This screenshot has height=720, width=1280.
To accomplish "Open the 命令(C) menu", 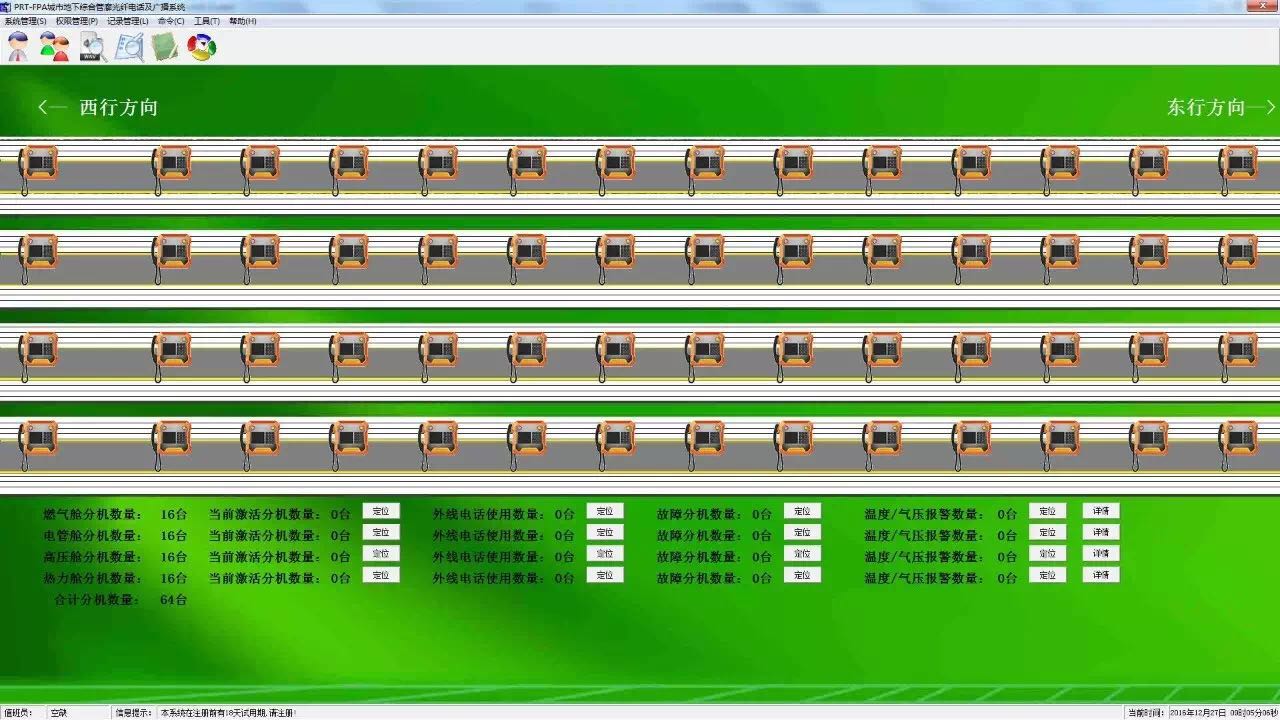I will (x=171, y=21).
